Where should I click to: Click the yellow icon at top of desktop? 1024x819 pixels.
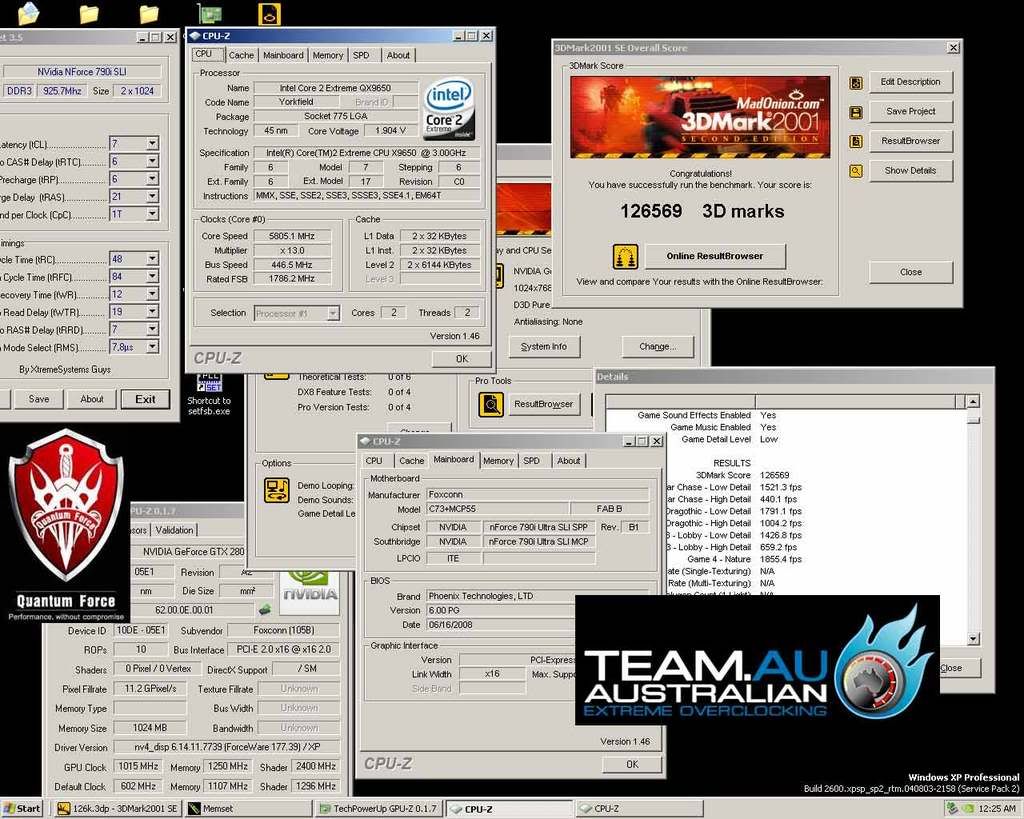(270, 14)
